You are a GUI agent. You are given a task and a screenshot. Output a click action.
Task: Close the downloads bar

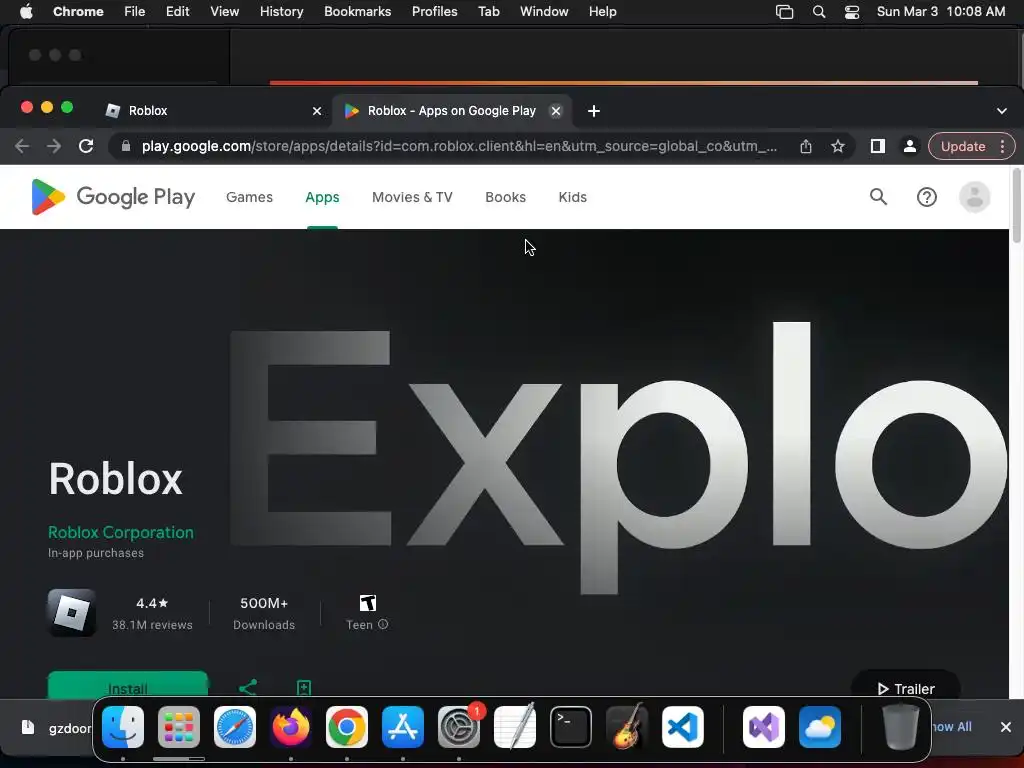tap(1006, 727)
